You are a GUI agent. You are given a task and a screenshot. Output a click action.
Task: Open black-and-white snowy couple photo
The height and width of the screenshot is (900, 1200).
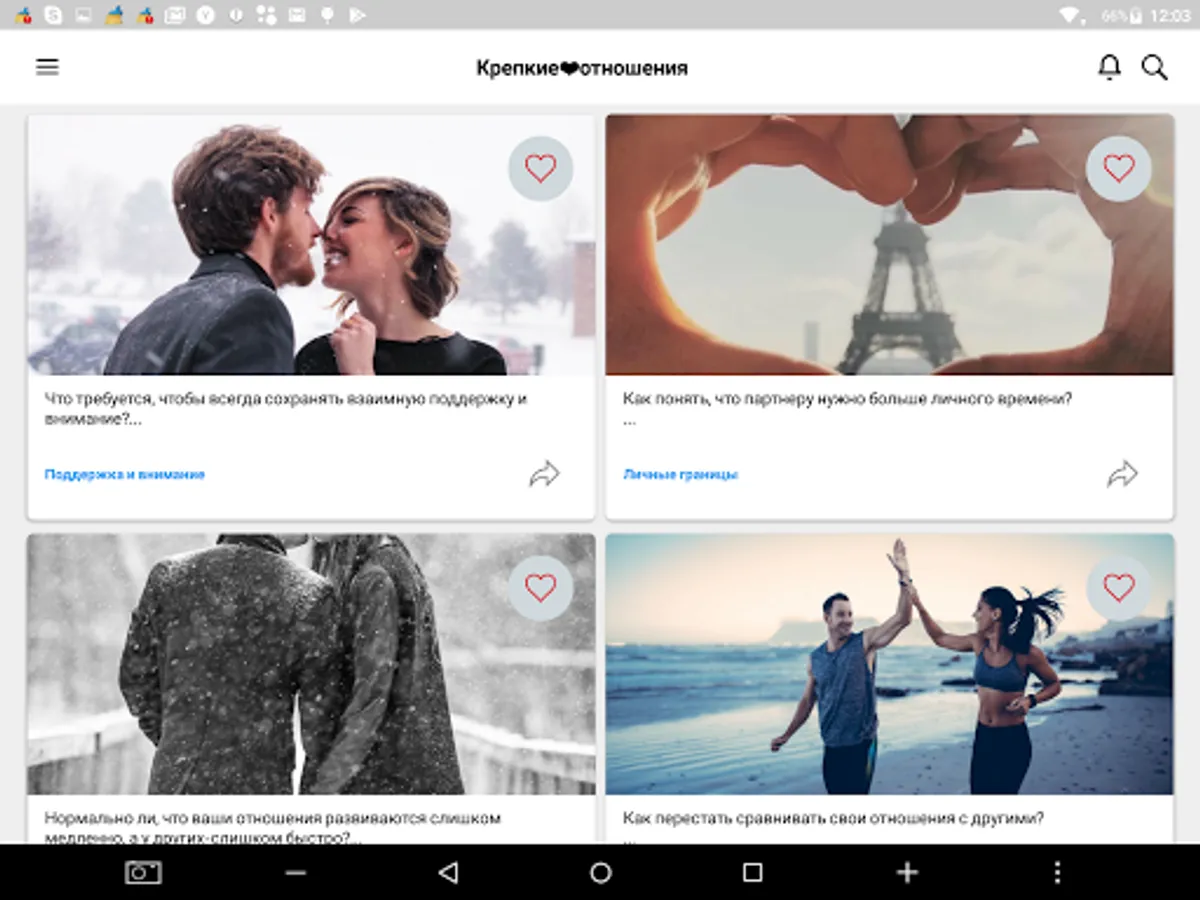click(311, 664)
